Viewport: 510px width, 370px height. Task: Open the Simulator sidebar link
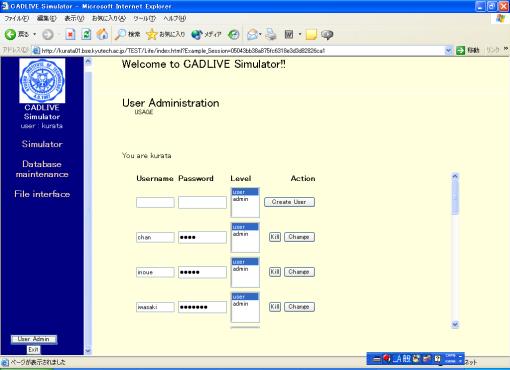(42, 144)
